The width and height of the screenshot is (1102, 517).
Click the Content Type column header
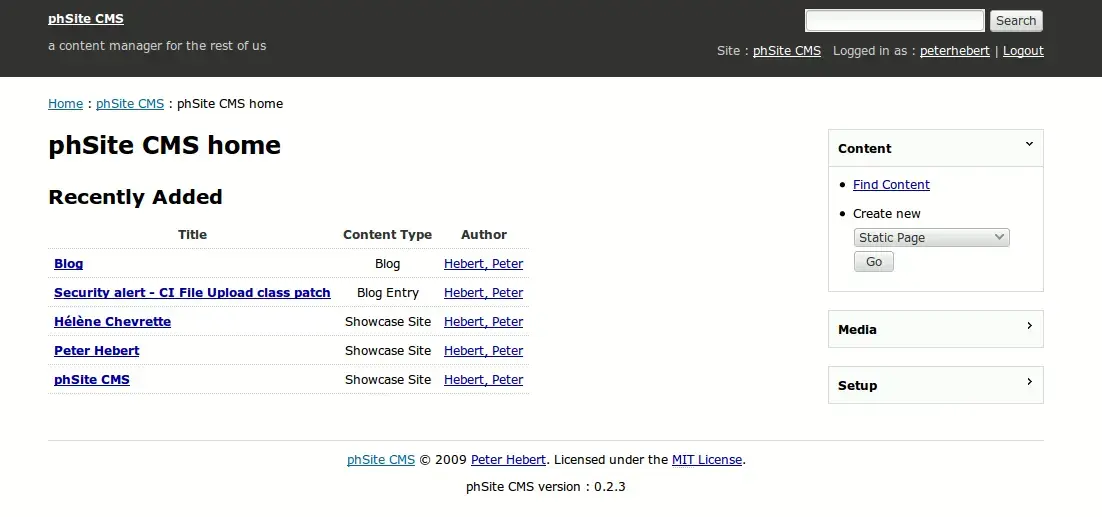[x=387, y=235]
